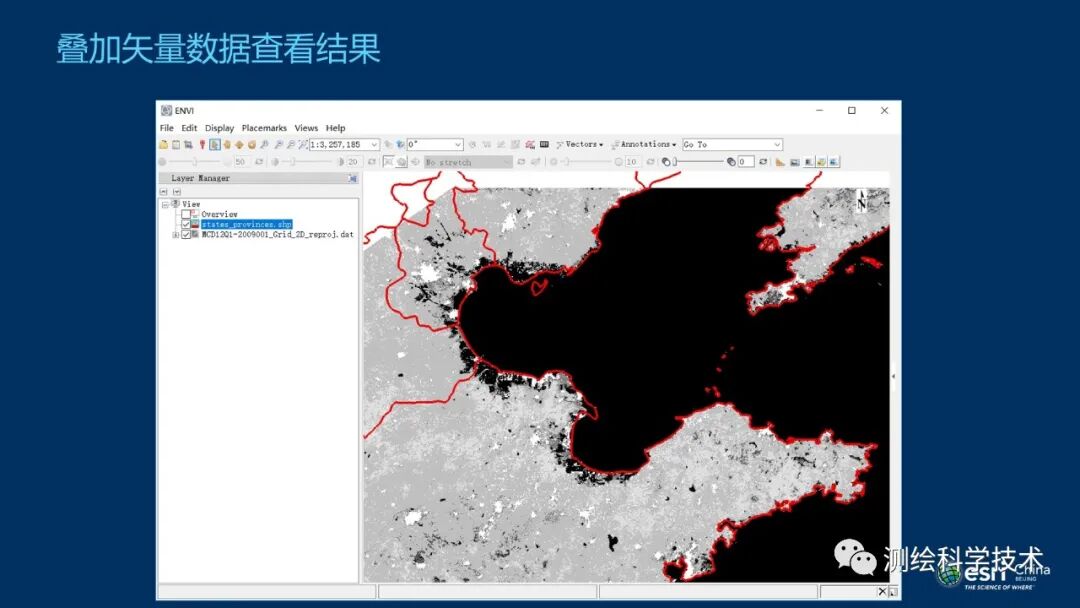Screen dimensions: 1080x608
Task: Select the View tree root label
Action: tap(191, 205)
